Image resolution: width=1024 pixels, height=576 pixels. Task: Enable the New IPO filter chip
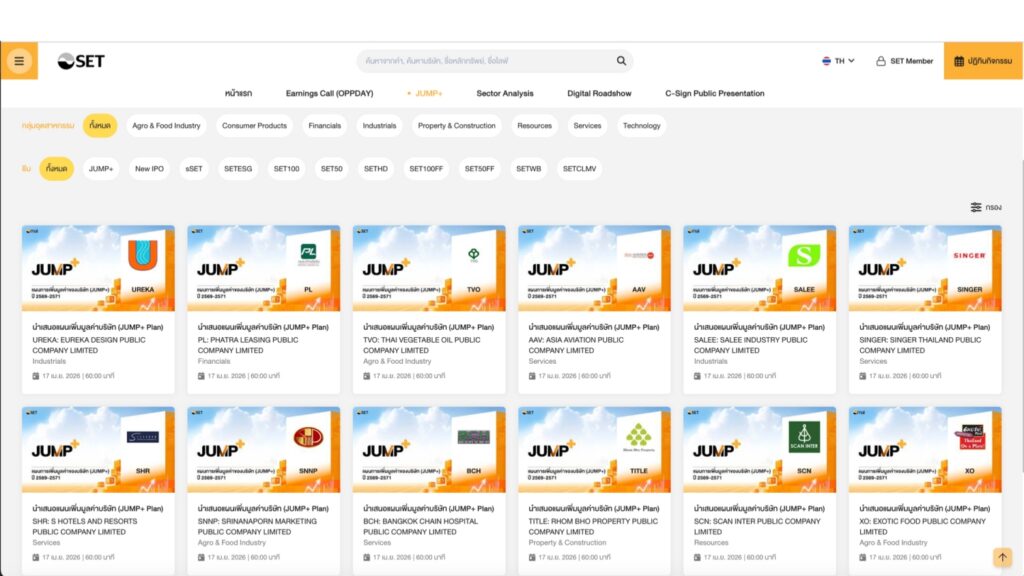[x=150, y=169]
